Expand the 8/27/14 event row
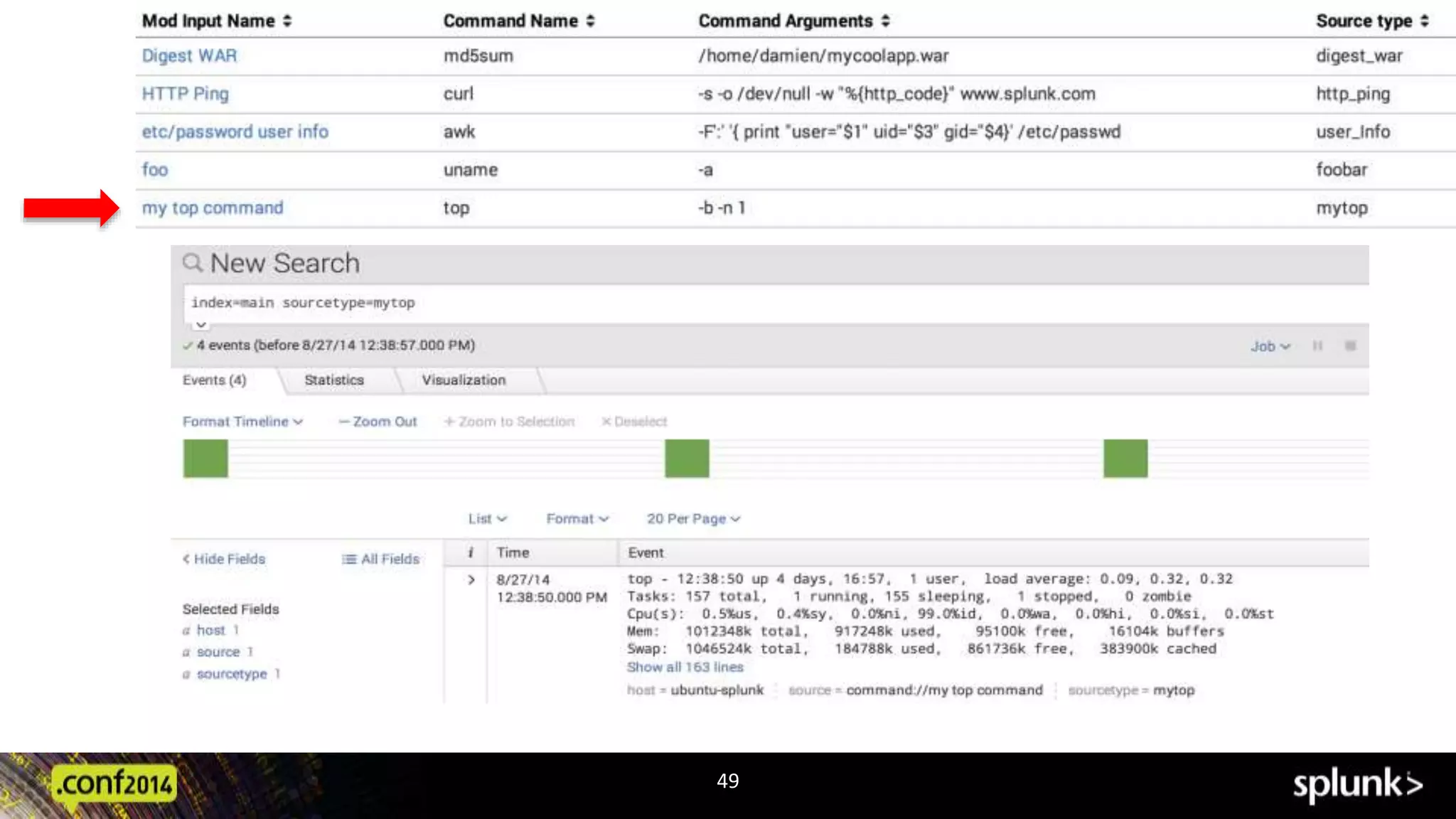 [x=471, y=580]
